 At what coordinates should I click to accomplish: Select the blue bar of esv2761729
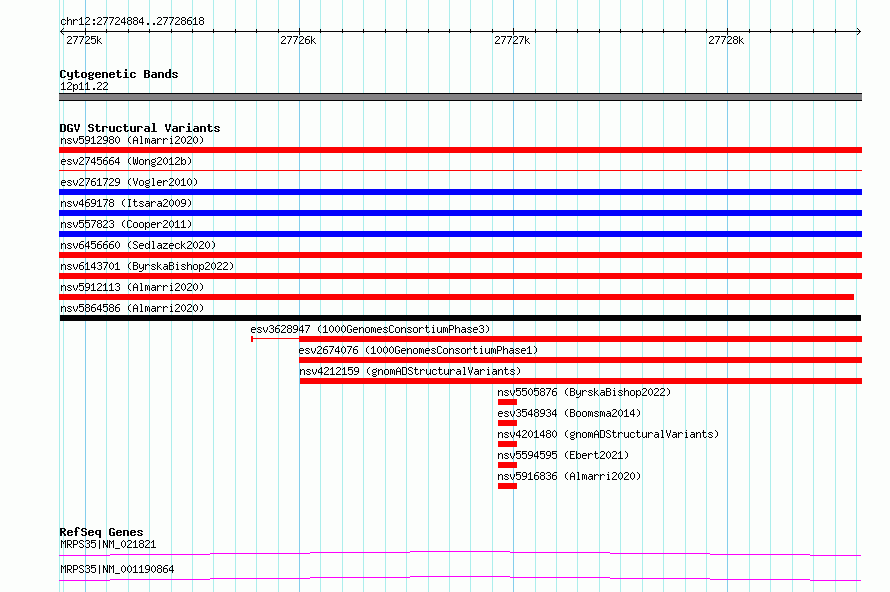tap(460, 192)
